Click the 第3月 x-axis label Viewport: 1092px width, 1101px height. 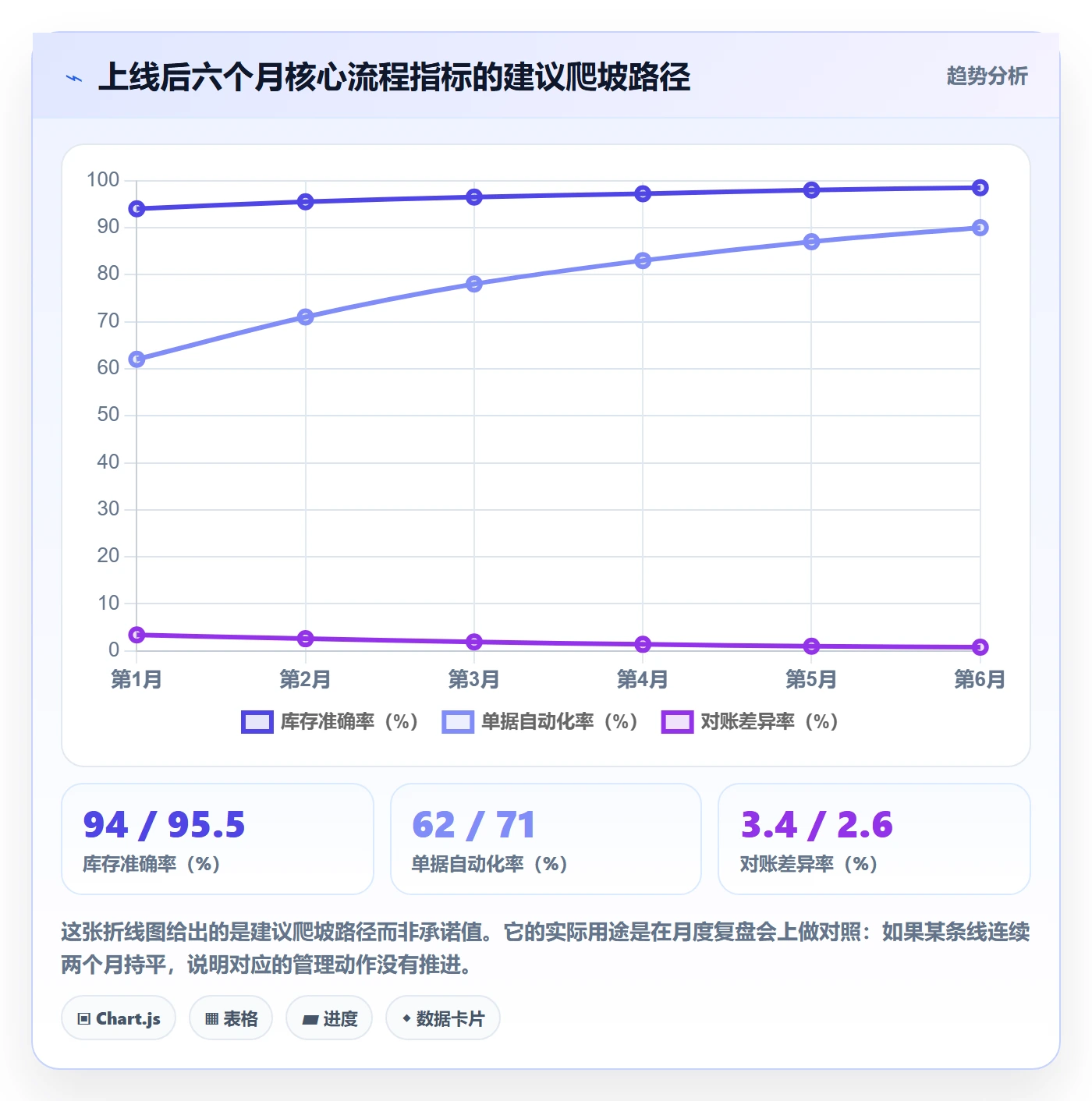tap(474, 679)
